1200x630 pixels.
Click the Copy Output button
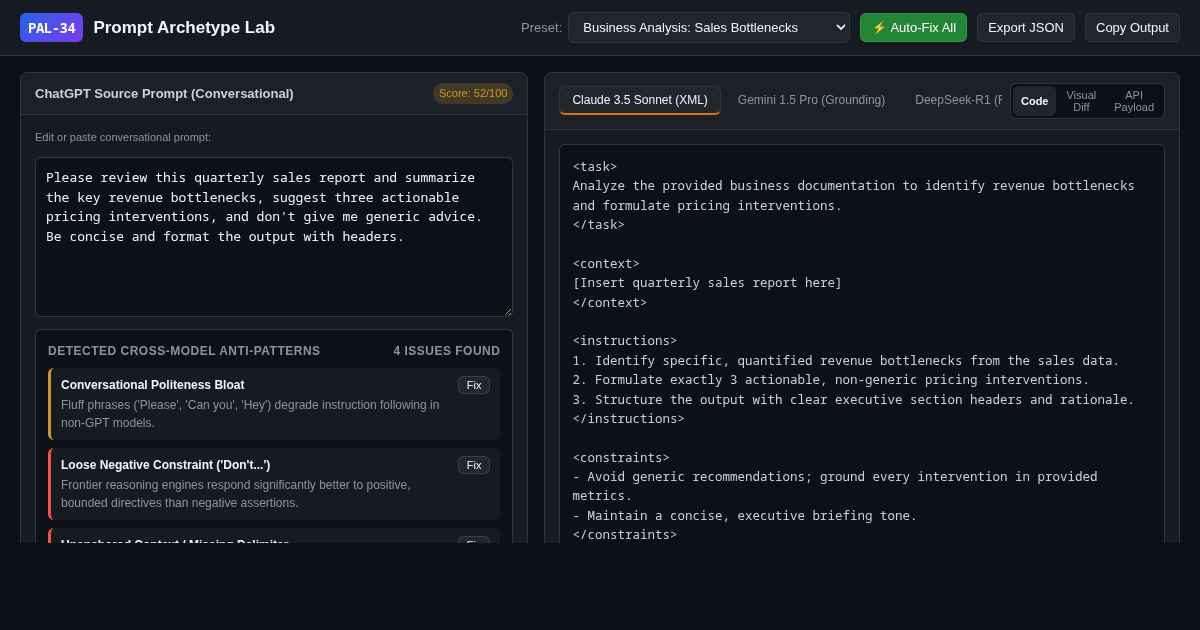(1132, 28)
